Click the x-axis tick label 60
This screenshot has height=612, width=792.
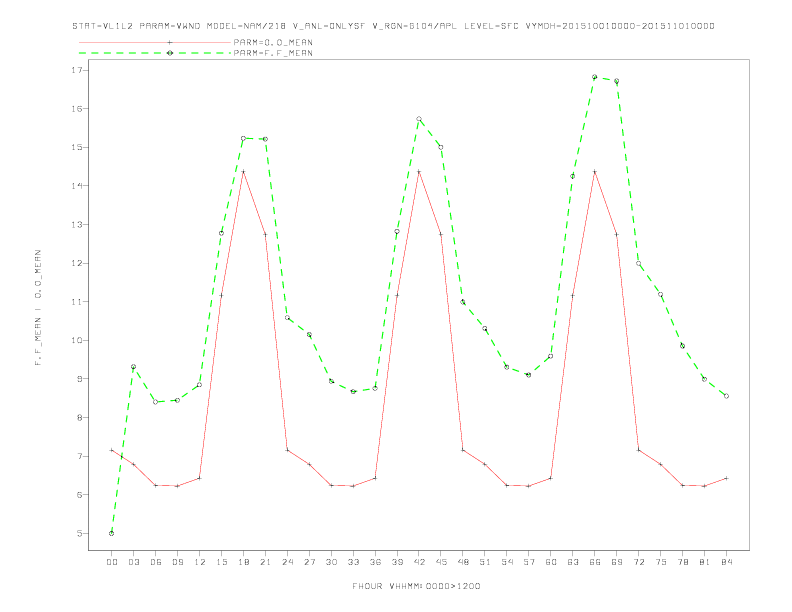click(x=551, y=562)
